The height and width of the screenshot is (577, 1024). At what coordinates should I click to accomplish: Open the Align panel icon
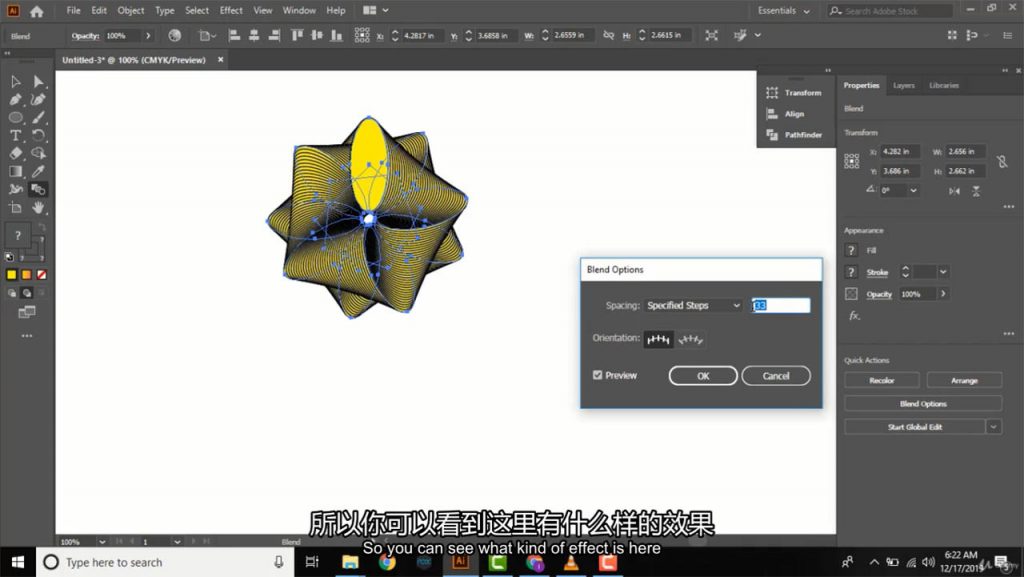click(x=772, y=114)
